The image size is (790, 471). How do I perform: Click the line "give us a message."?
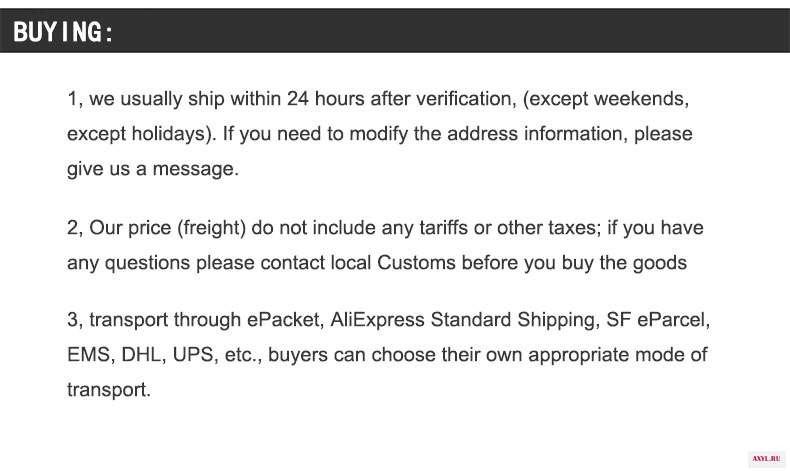(153, 170)
